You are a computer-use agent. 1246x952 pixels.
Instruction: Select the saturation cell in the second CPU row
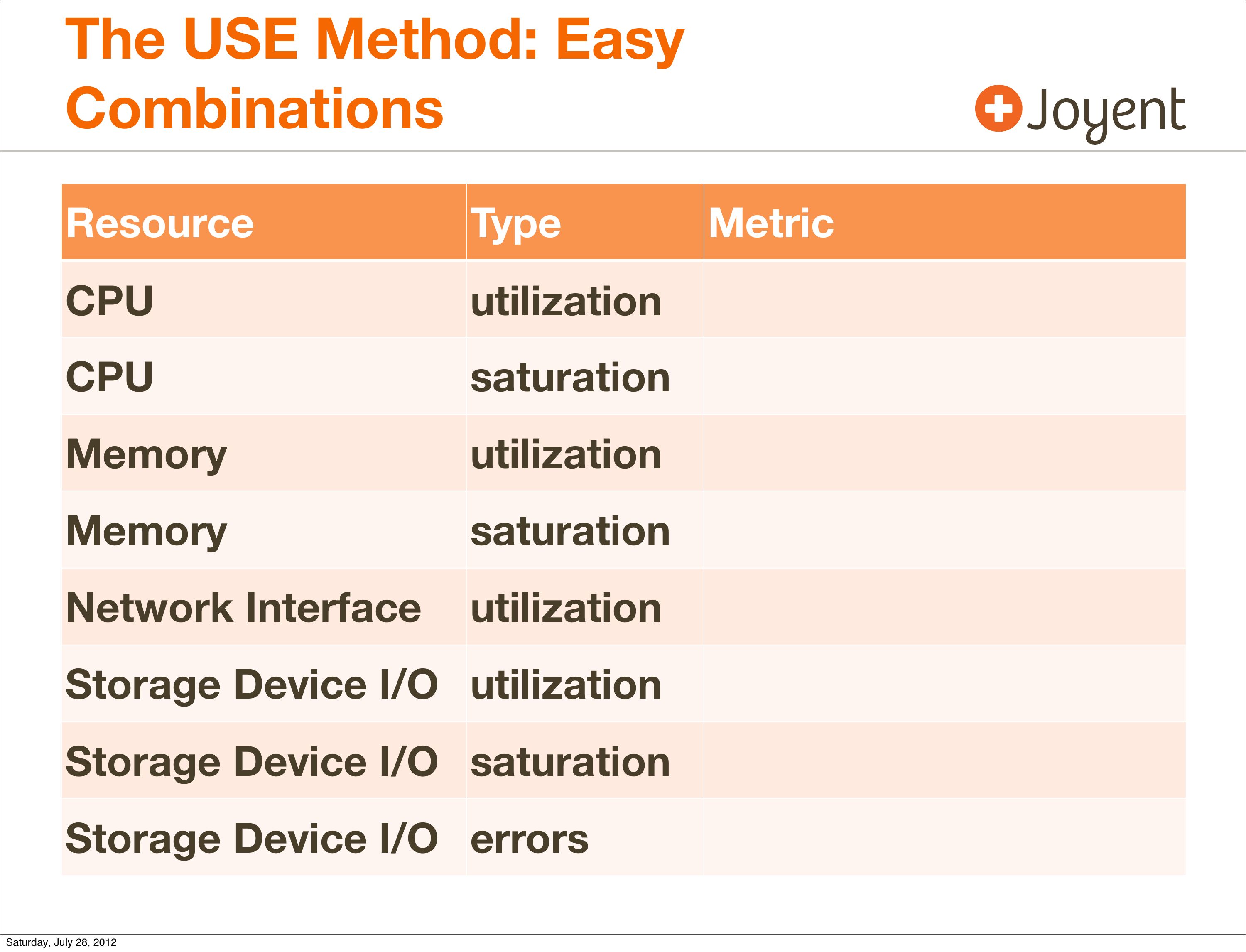coord(570,378)
